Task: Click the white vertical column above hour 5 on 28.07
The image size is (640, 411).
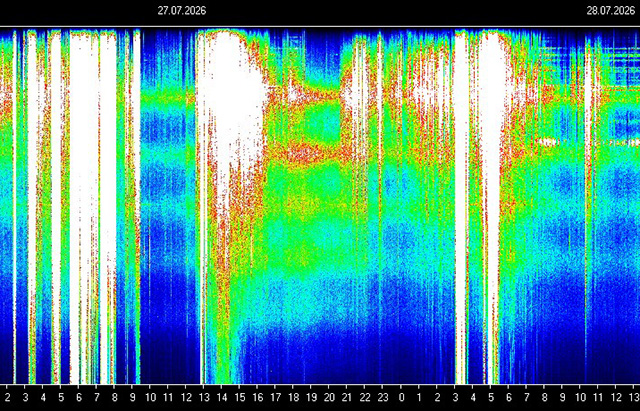Action: click(492, 204)
